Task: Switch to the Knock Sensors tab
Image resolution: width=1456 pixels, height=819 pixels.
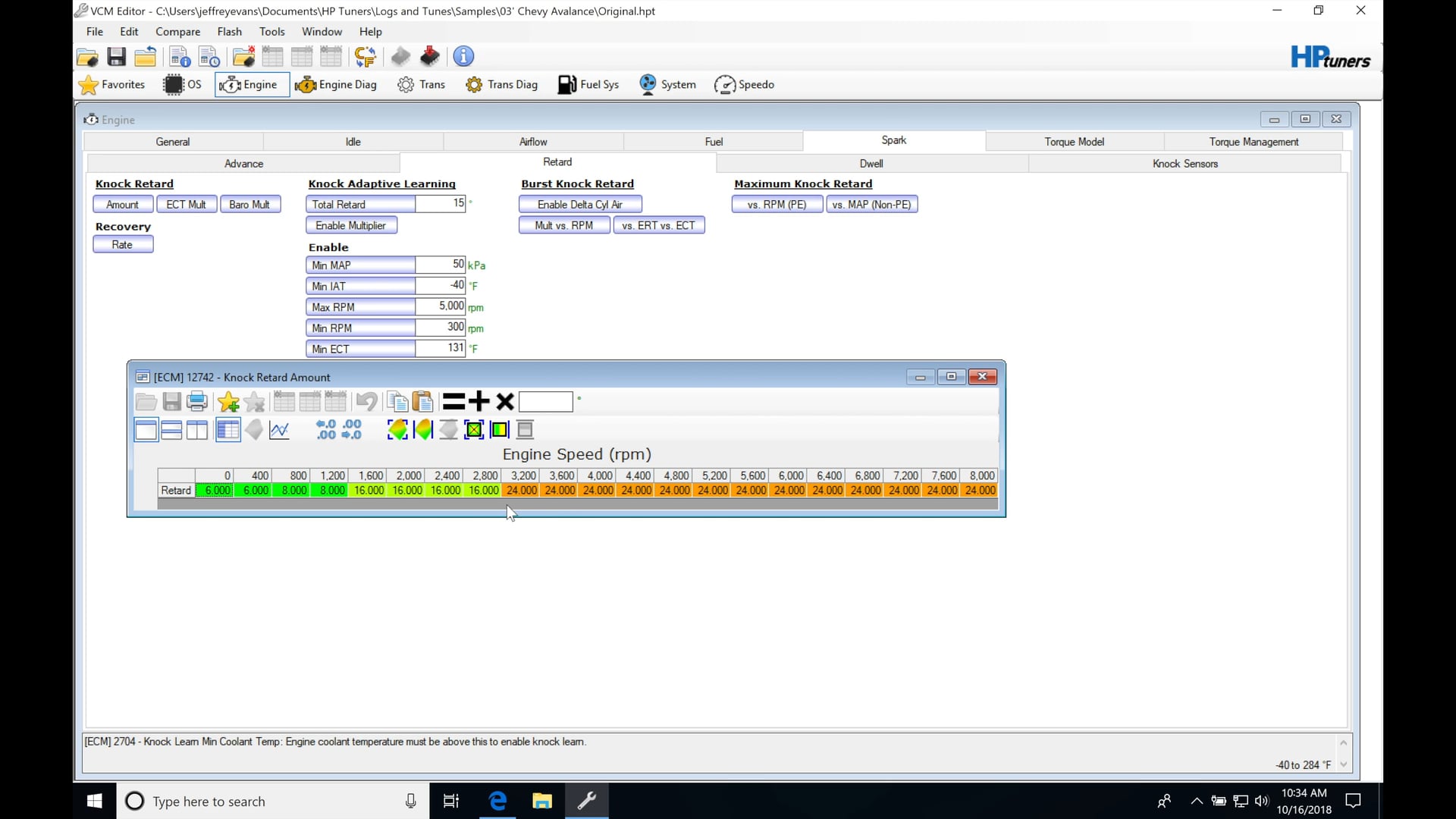Action: 1185,164
